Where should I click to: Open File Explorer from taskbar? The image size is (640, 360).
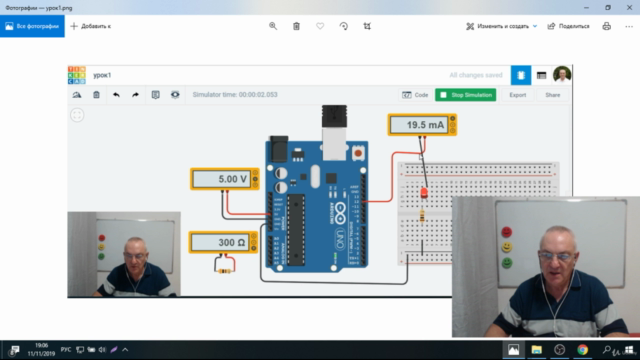[x=536, y=350]
